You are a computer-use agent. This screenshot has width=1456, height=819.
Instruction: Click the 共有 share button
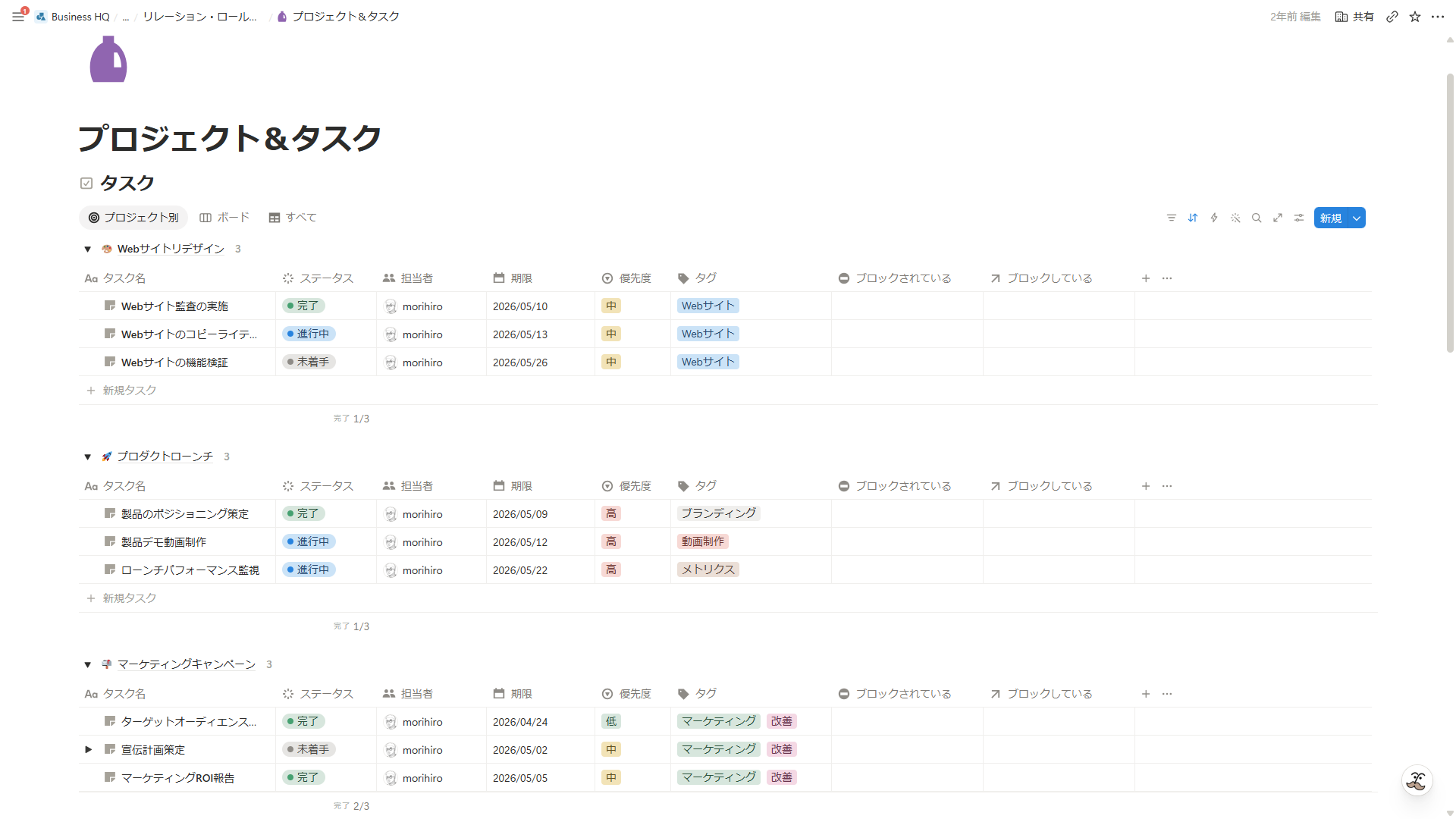click(x=1354, y=17)
